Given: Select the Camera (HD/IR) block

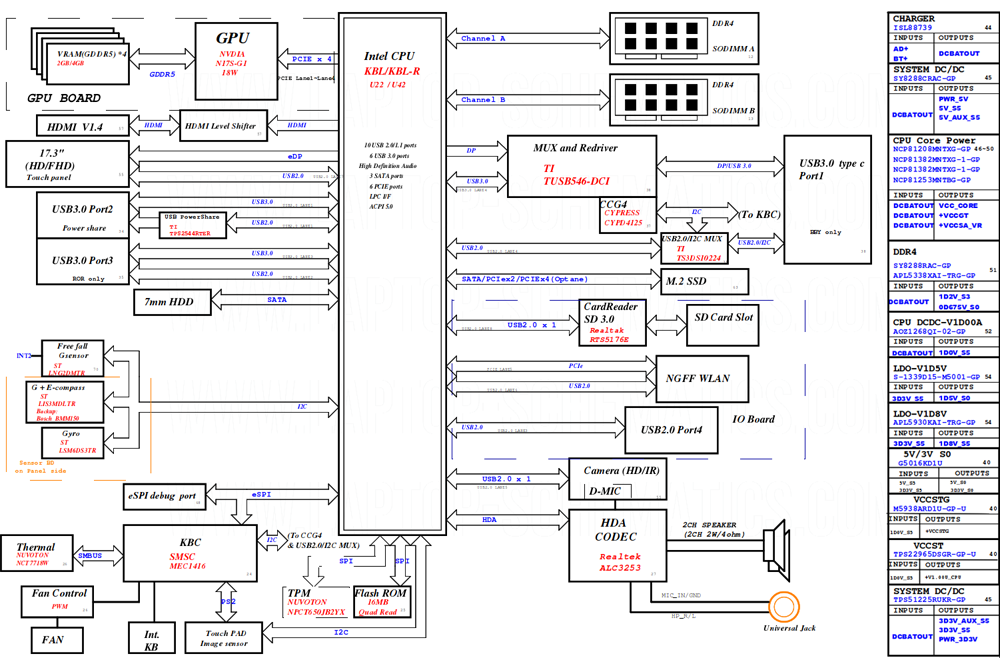Looking at the screenshot, I should (617, 479).
